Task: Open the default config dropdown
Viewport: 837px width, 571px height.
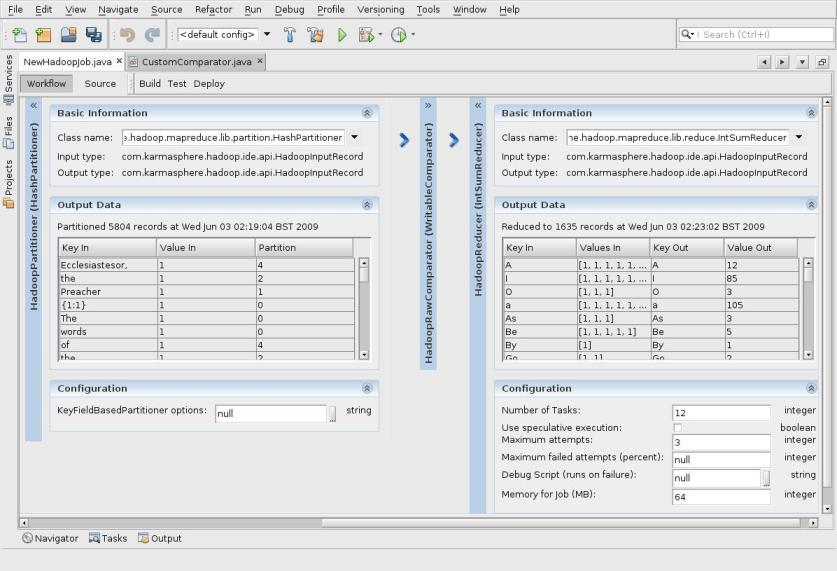Action: coord(267,34)
